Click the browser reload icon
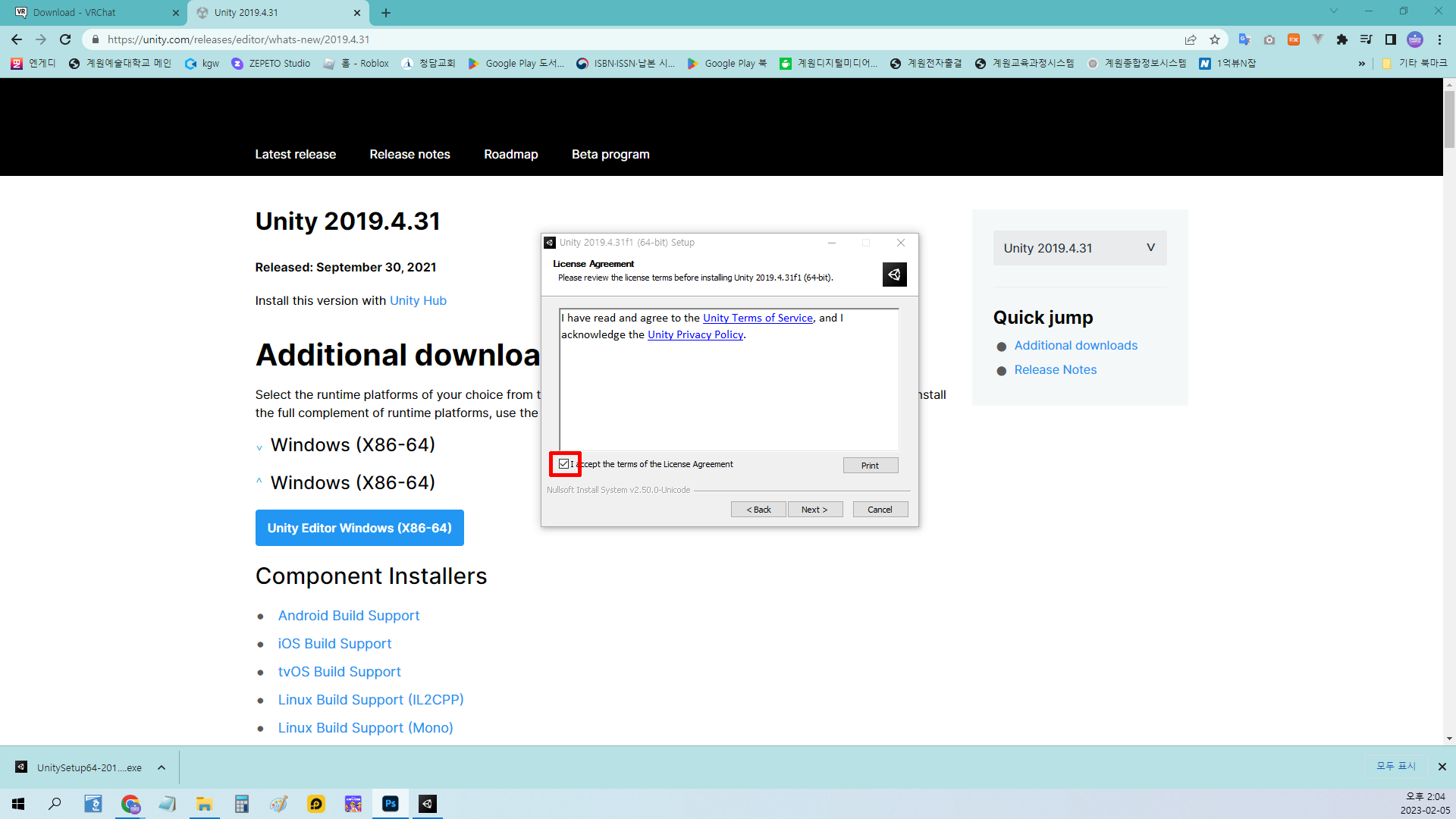The width and height of the screenshot is (1456, 819). [65, 39]
